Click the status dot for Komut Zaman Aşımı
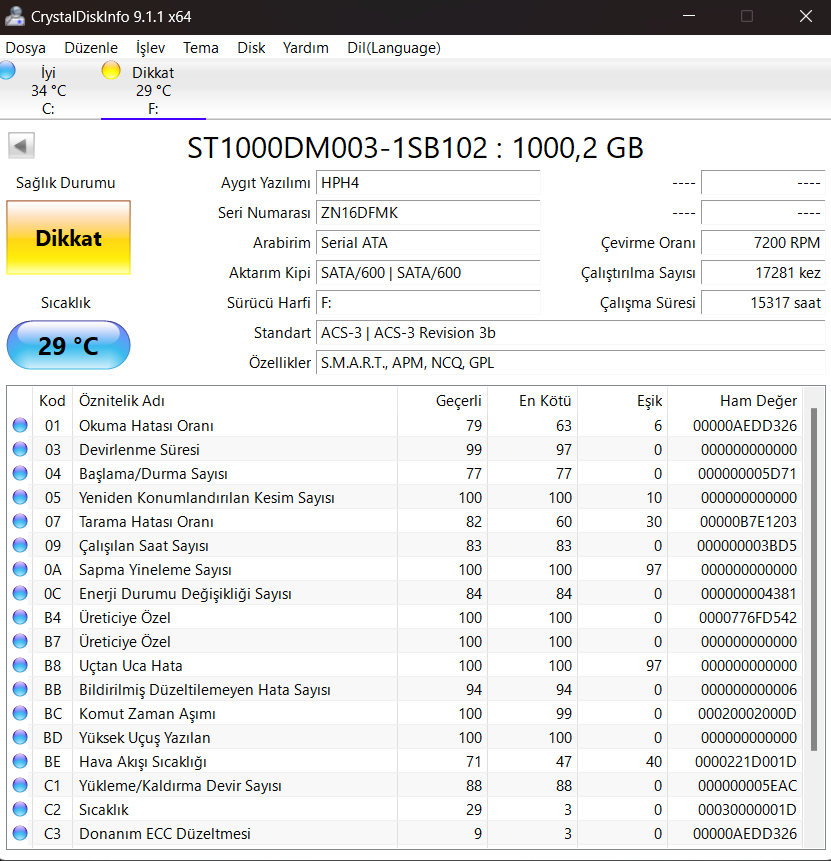This screenshot has height=861, width=831. 20,713
